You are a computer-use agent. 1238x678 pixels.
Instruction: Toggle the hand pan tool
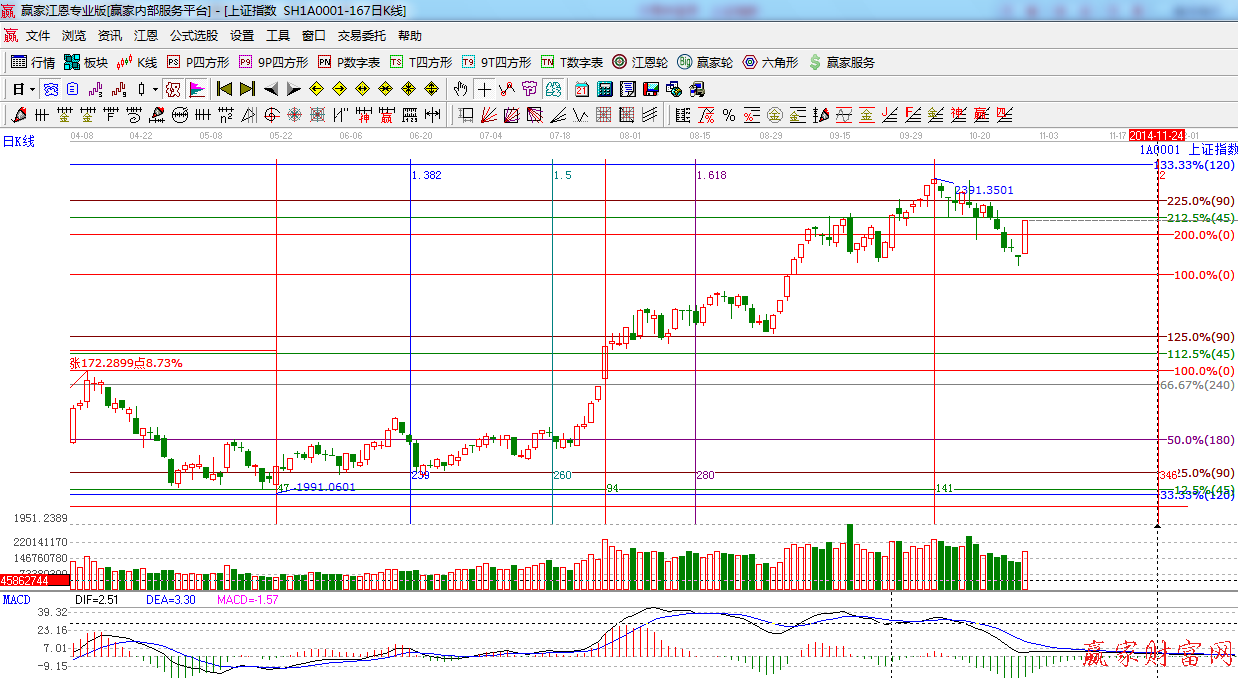click(x=460, y=89)
